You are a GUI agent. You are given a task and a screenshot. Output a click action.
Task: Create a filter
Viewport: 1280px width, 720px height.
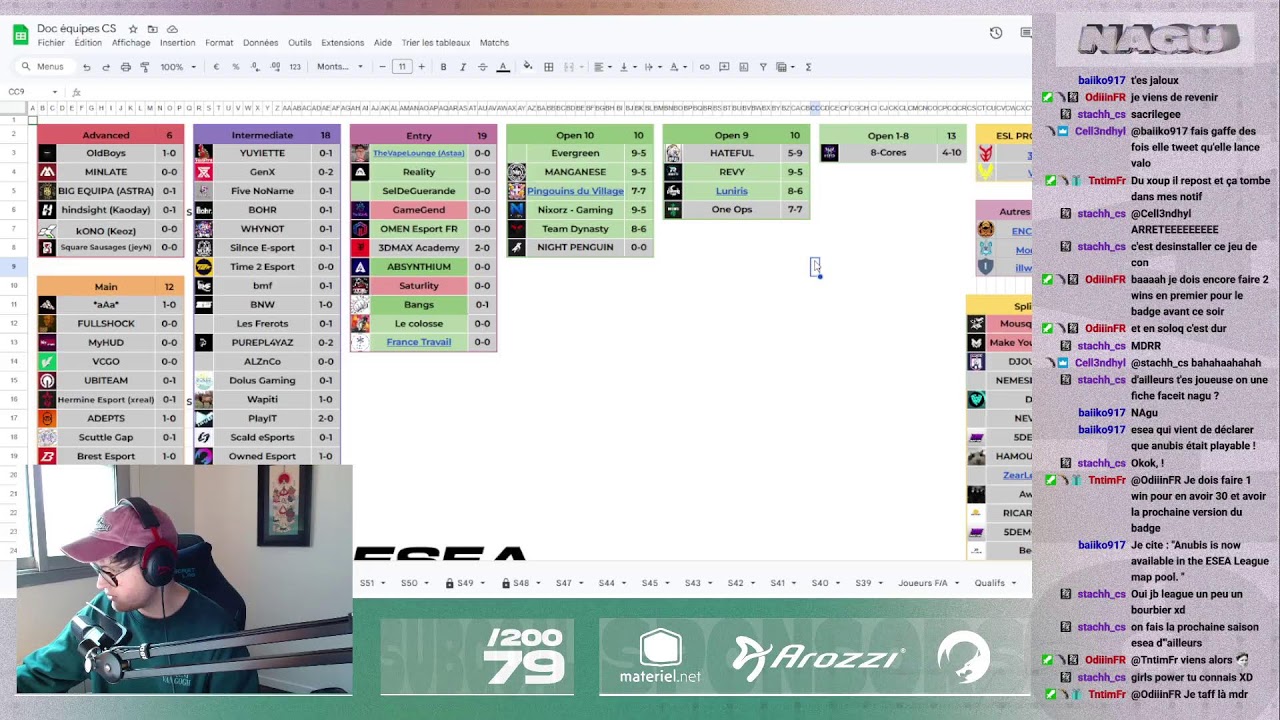[763, 67]
